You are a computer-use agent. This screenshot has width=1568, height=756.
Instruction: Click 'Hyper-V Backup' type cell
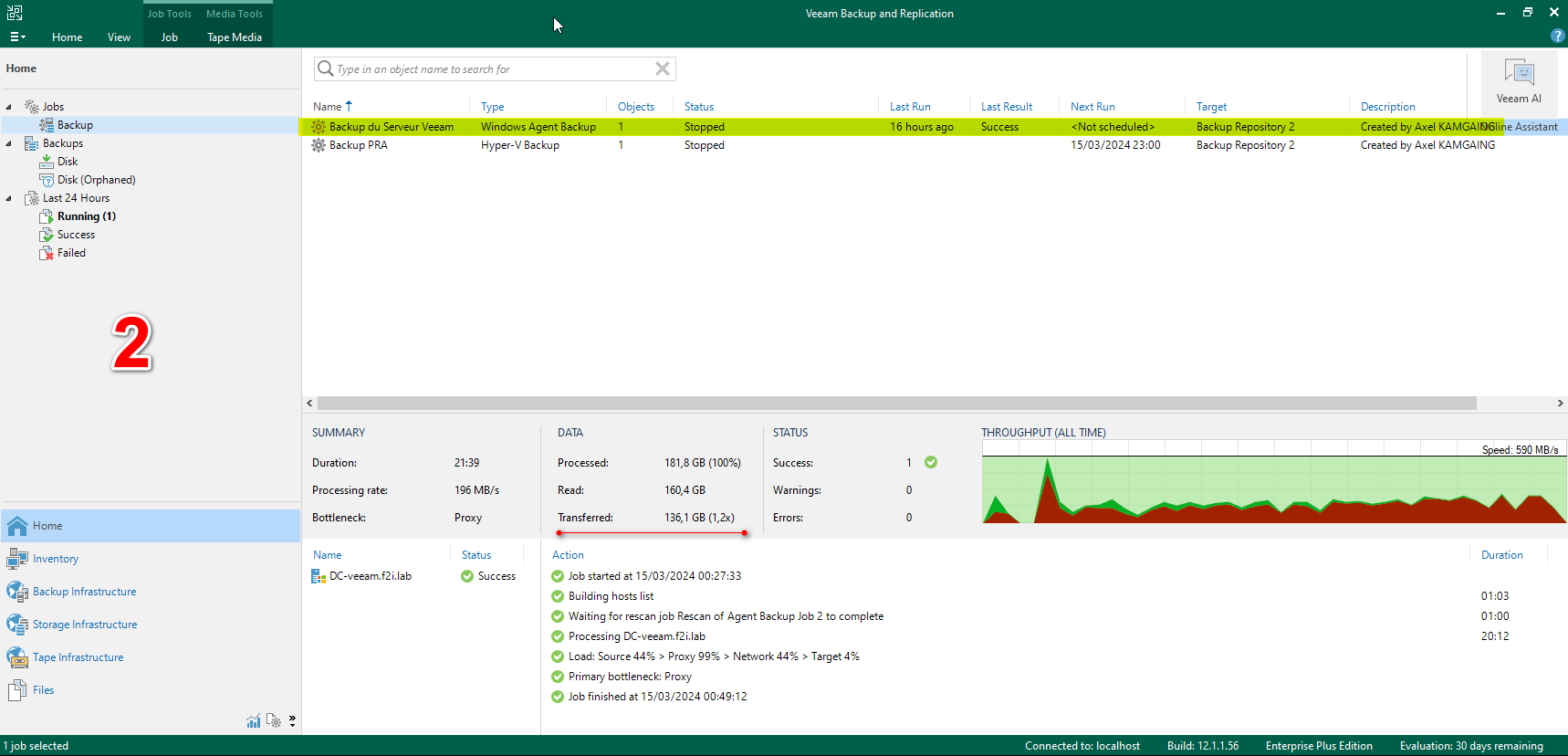520,145
